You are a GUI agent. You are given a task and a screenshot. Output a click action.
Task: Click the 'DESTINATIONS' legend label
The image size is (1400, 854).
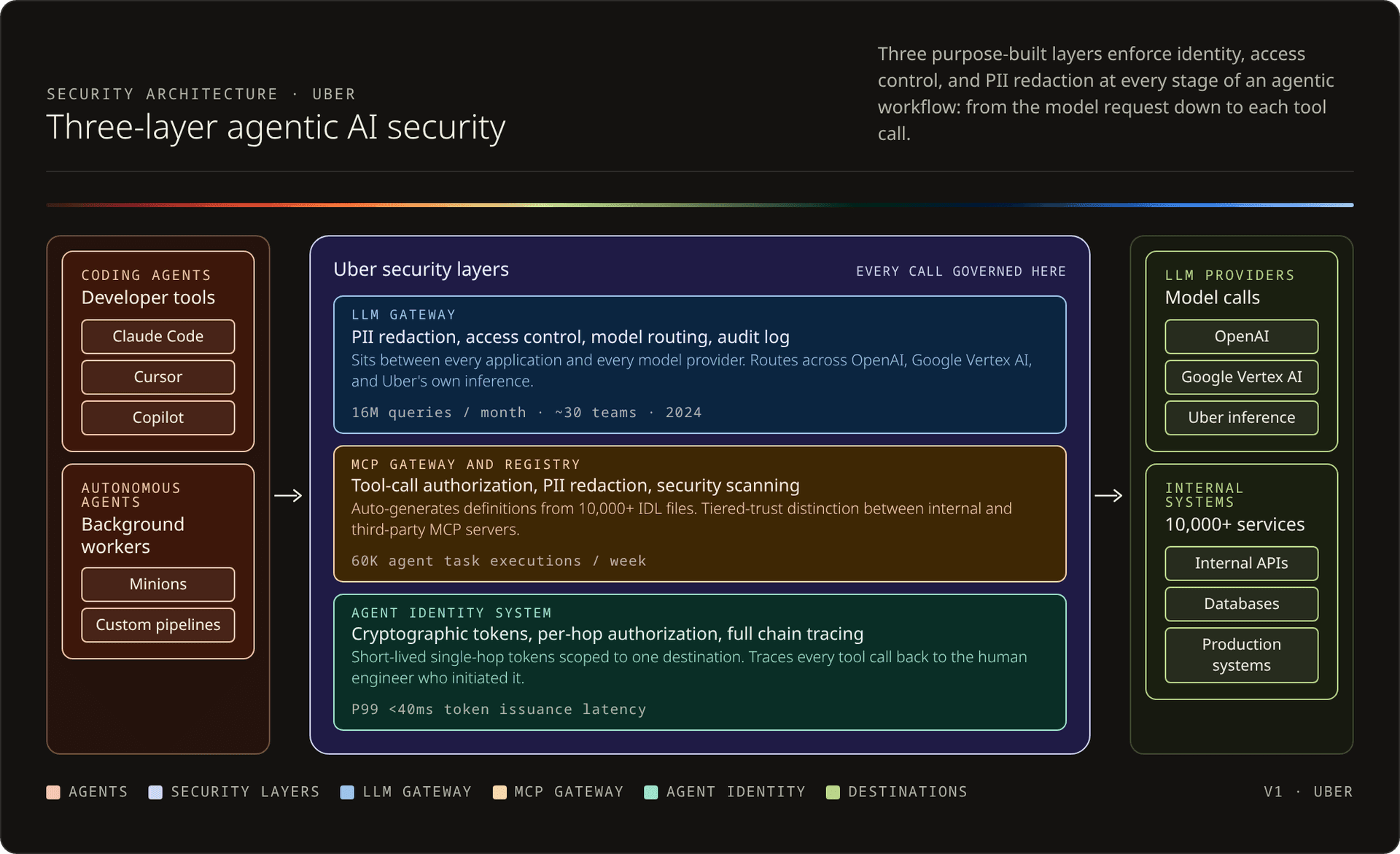tap(907, 792)
